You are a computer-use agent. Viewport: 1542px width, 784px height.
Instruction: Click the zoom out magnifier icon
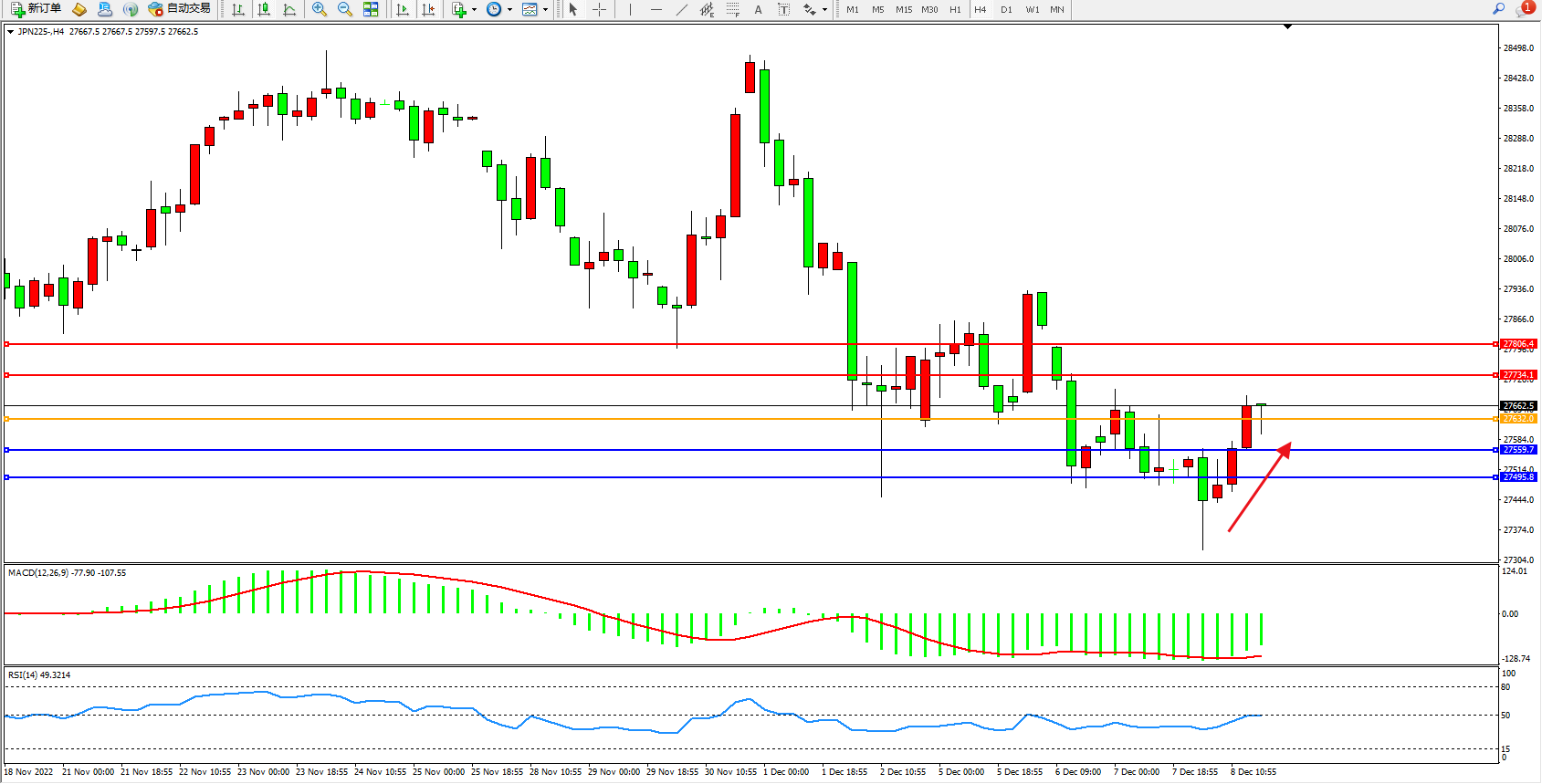(x=345, y=9)
